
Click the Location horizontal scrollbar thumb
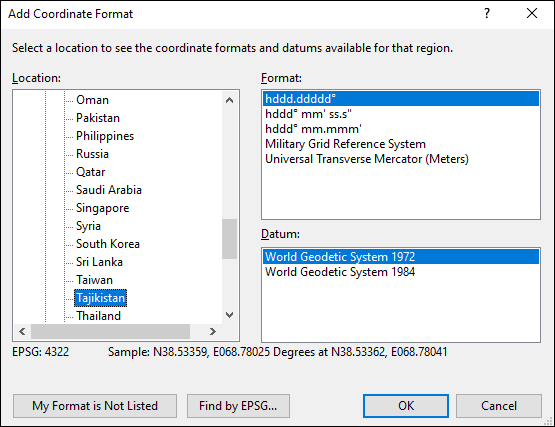(x=110, y=331)
